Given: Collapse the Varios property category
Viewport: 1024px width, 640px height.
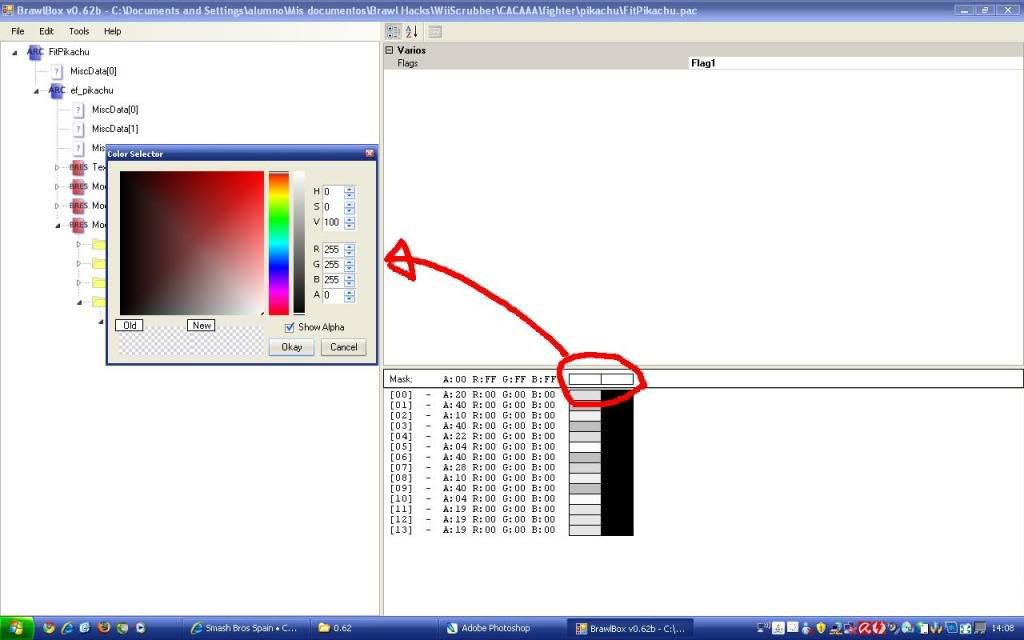Looking at the screenshot, I should 390,50.
